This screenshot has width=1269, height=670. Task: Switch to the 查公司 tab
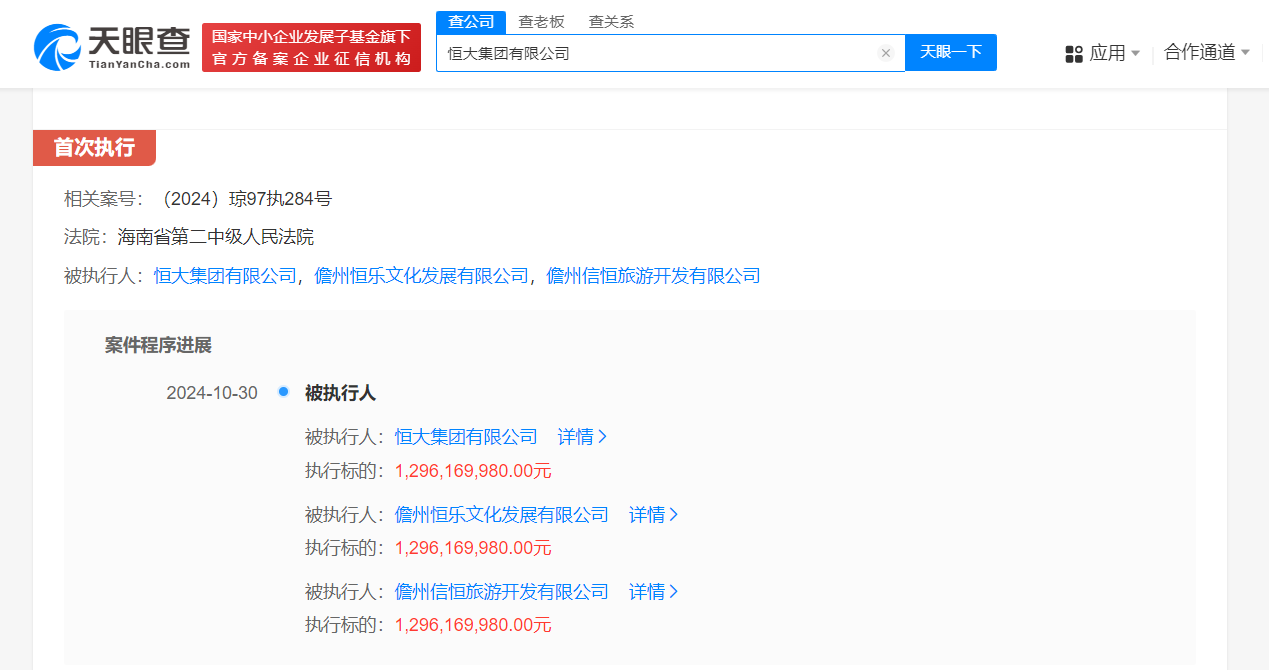[471, 21]
